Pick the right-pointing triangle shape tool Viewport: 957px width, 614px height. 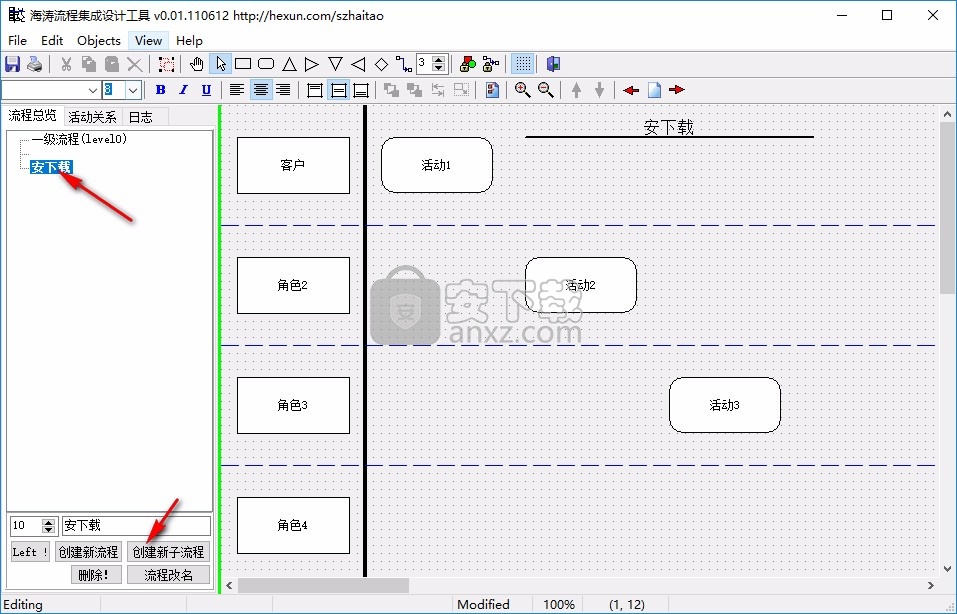pyautogui.click(x=312, y=64)
